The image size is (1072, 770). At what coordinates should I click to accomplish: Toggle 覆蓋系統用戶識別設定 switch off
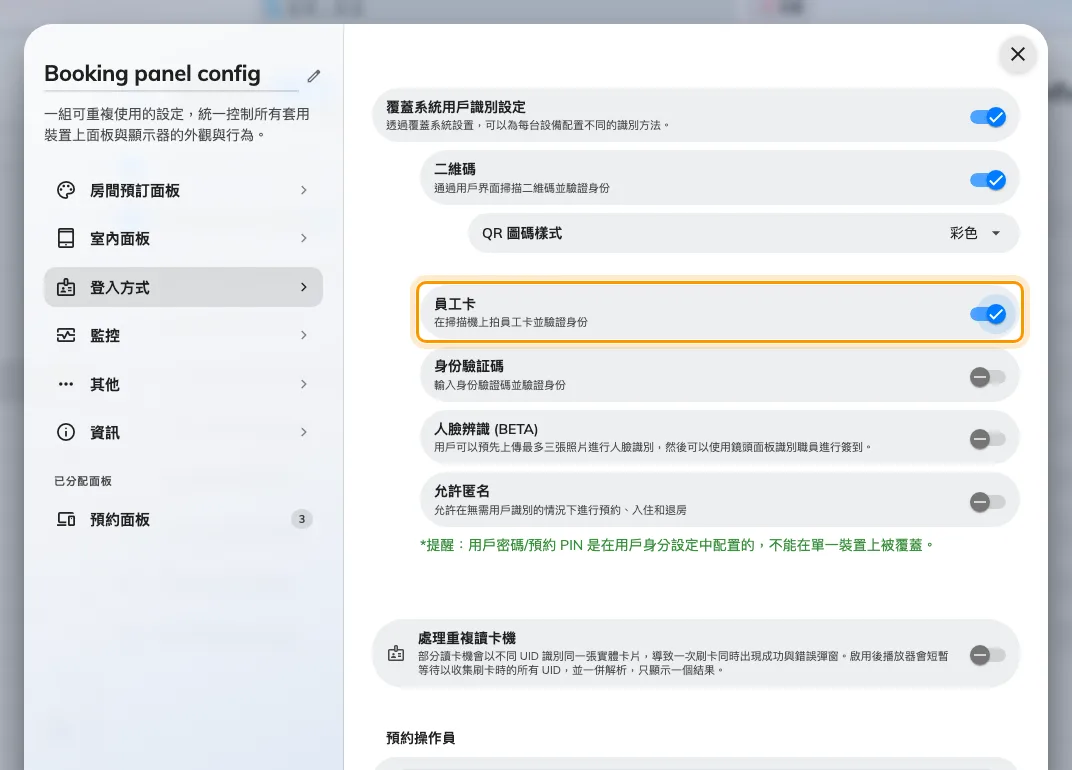(988, 117)
